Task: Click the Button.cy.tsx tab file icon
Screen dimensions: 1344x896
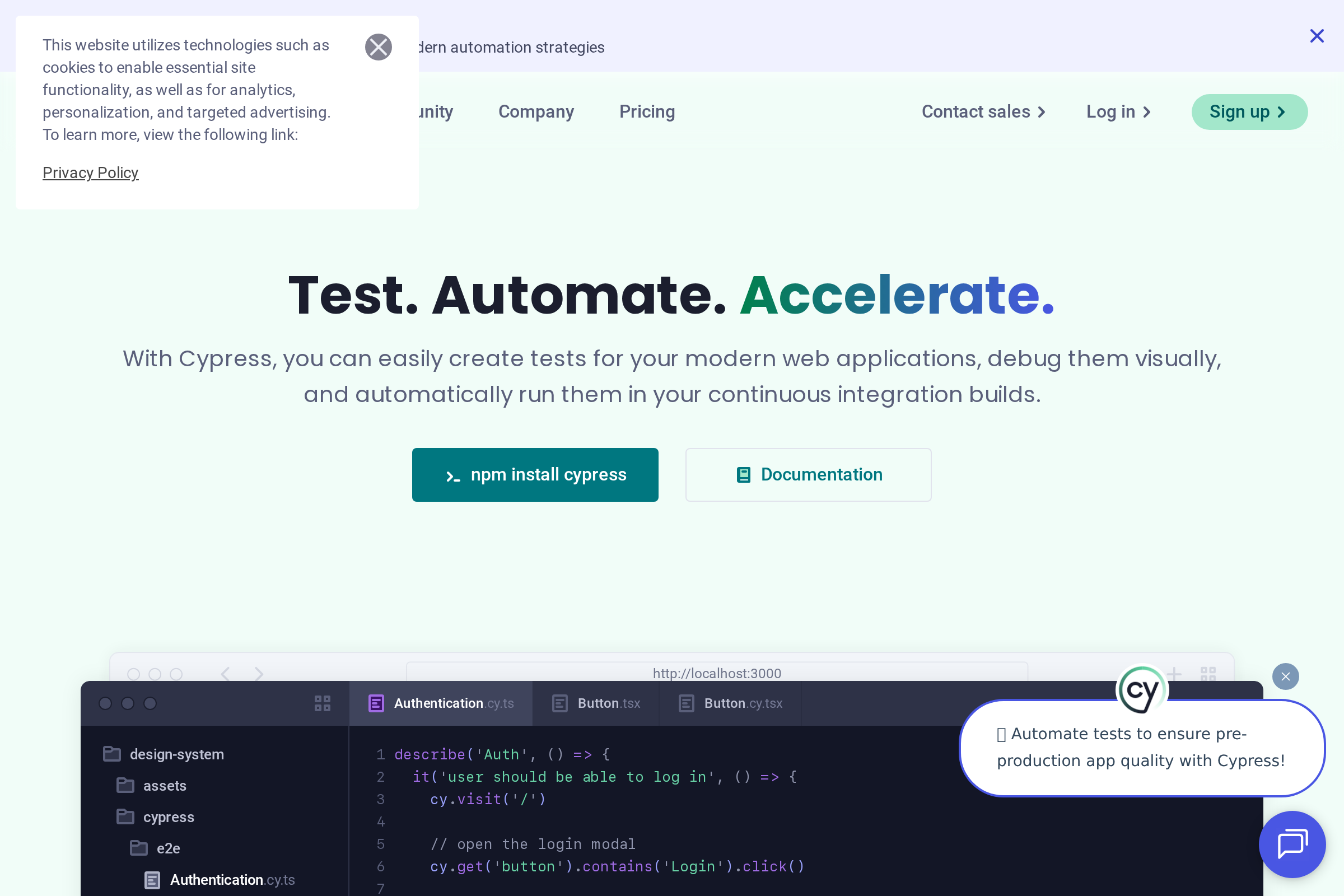Action: point(687,703)
